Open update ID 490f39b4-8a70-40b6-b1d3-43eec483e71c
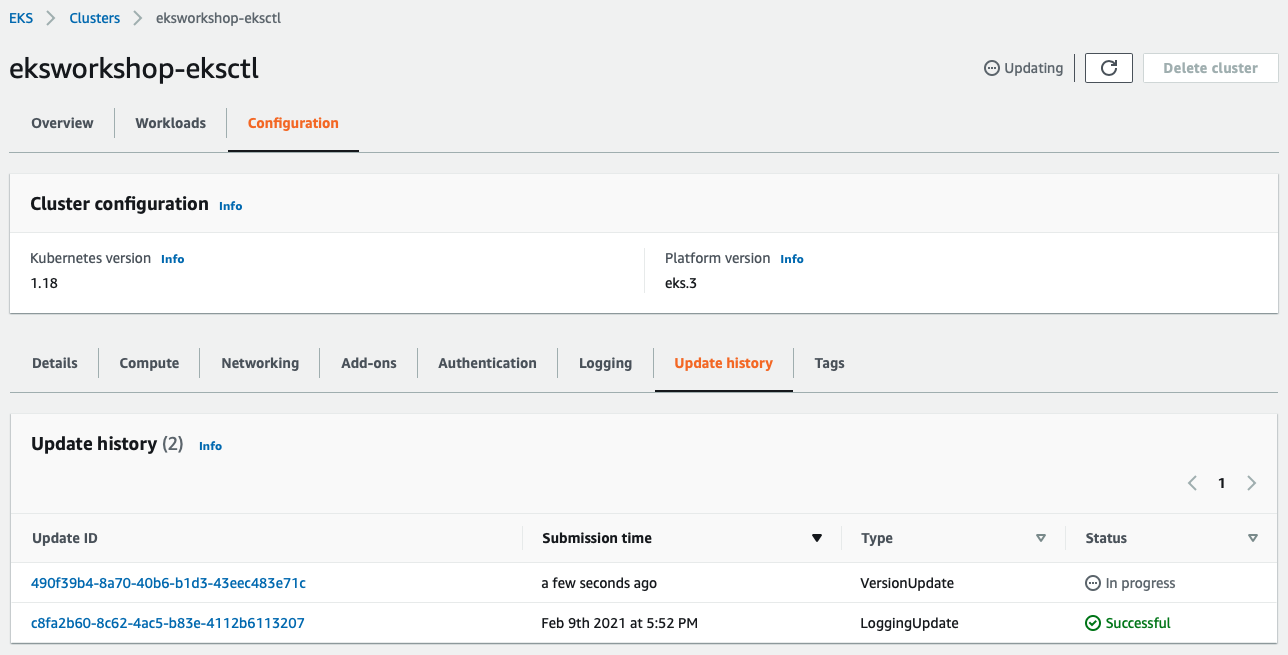 coord(169,583)
